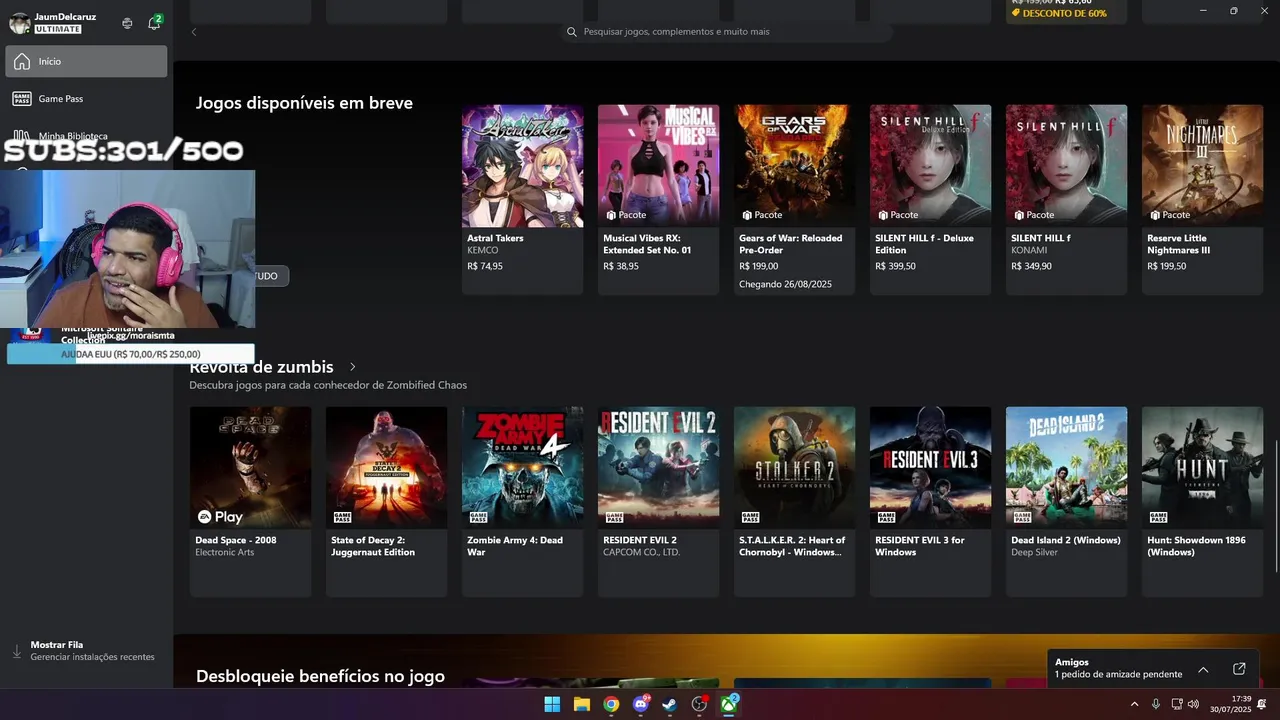Click the Gears of War: Reloaded Pre-Order title
The height and width of the screenshot is (720, 1280).
[790, 244]
